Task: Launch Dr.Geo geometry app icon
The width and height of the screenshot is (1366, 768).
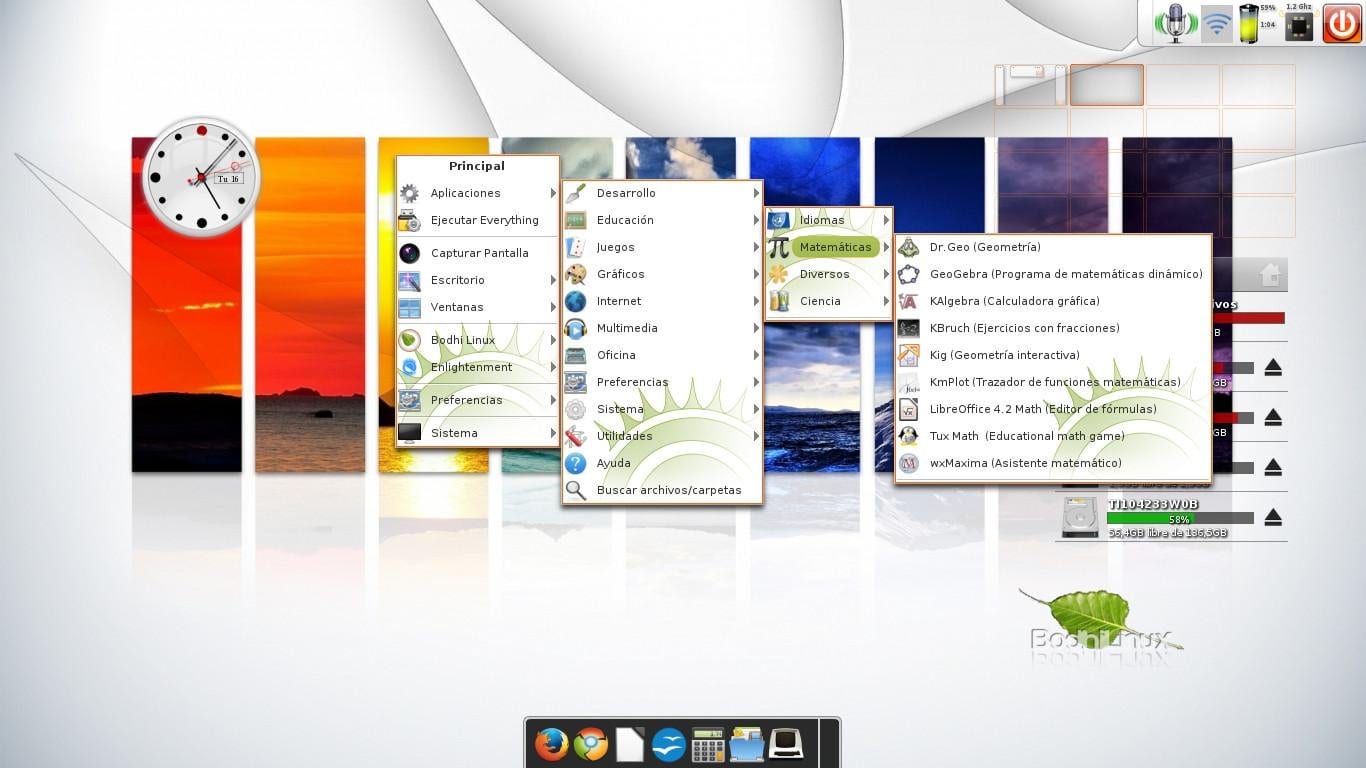Action: click(908, 247)
